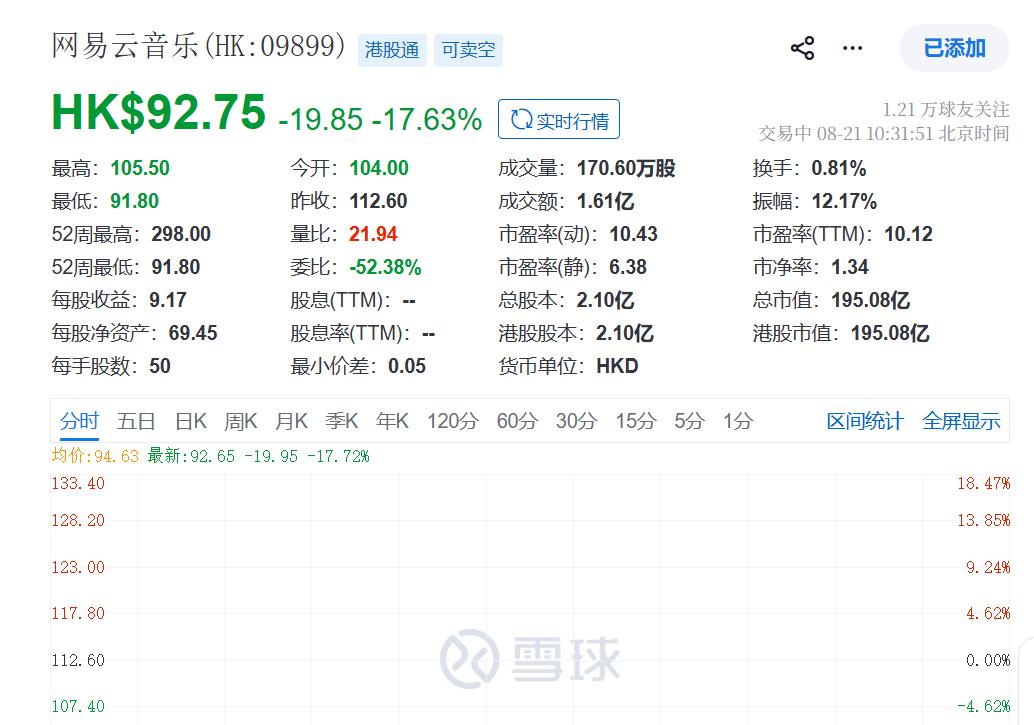
Task: Click the 港股通 tag
Action: [x=392, y=50]
